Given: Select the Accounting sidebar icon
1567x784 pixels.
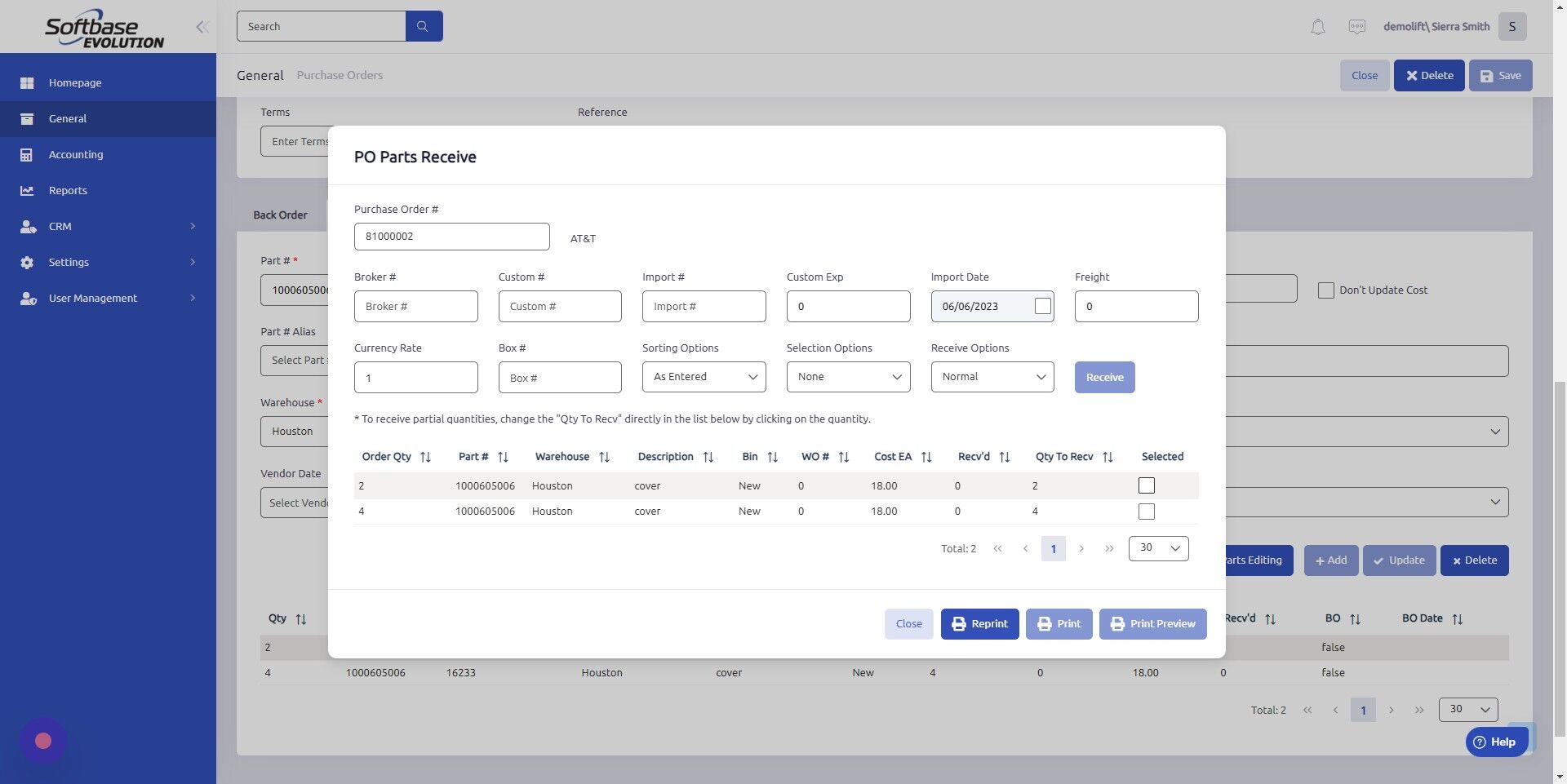Looking at the screenshot, I should [x=28, y=154].
